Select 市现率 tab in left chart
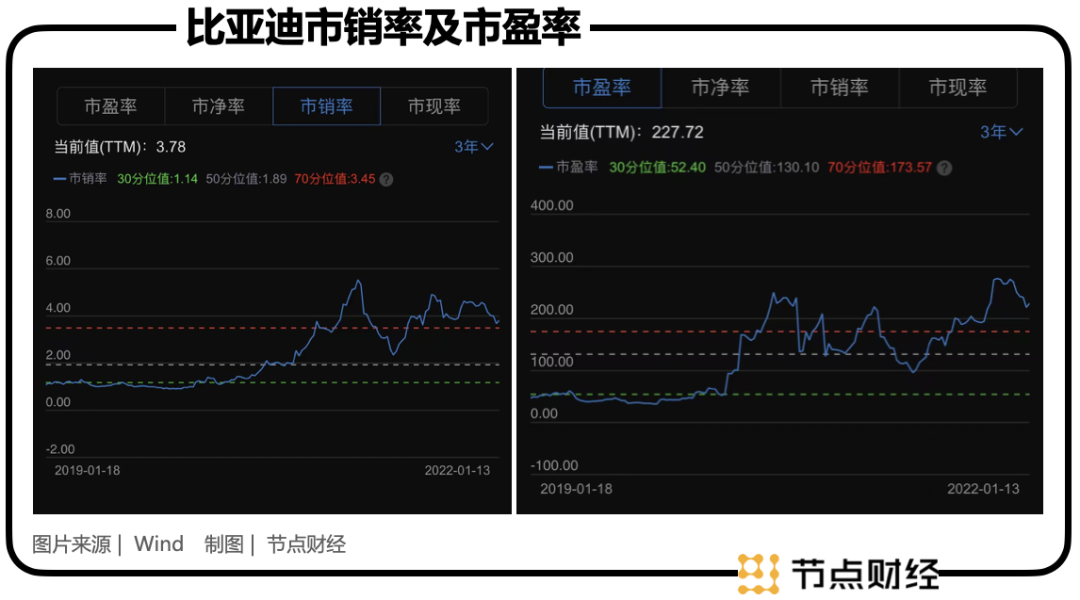This screenshot has width=1080, height=600. pos(434,106)
